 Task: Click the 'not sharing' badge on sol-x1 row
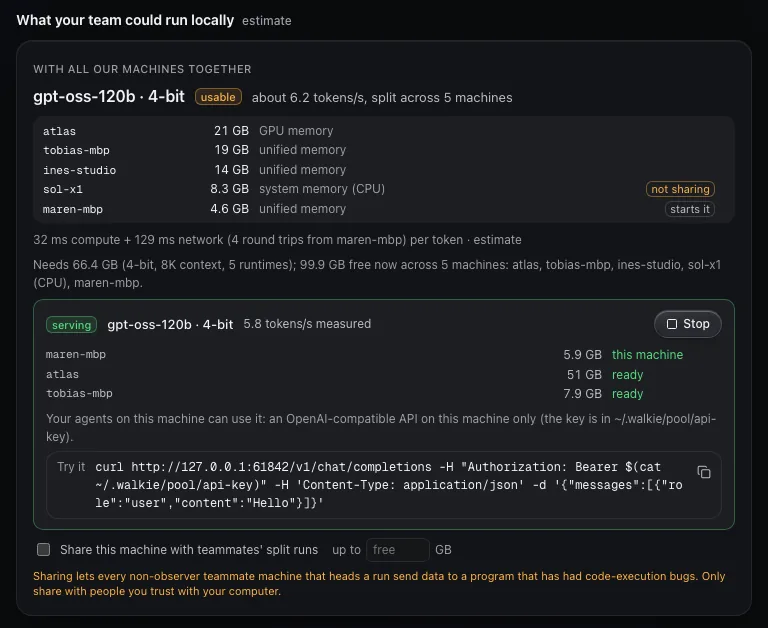680,189
